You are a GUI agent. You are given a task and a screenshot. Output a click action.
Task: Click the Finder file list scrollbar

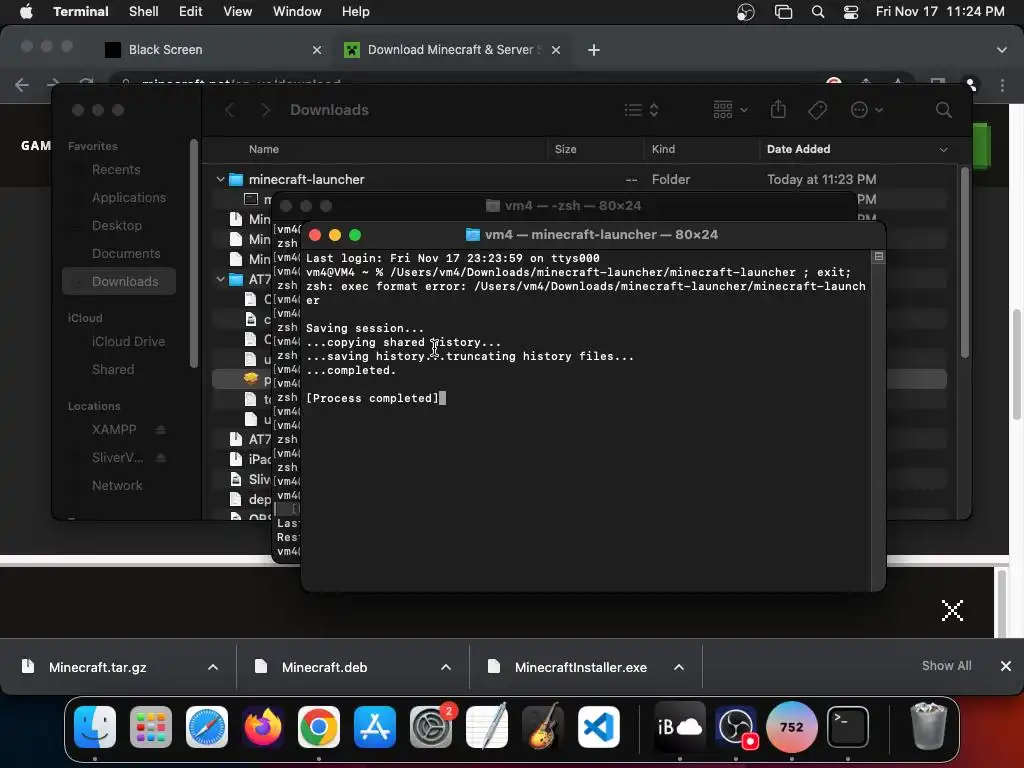[965, 263]
